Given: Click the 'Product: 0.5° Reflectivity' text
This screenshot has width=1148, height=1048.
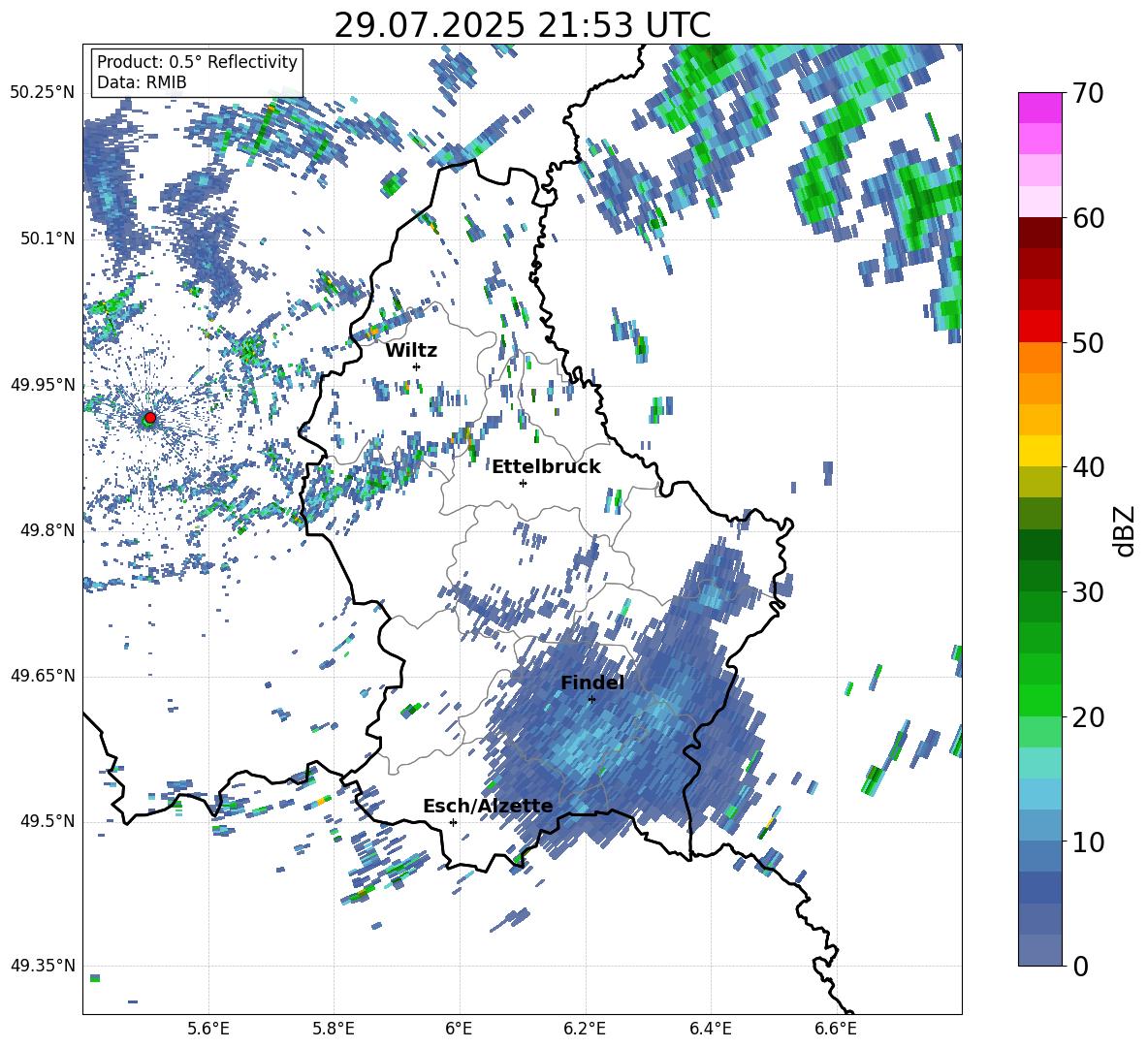Looking at the screenshot, I should (197, 61).
